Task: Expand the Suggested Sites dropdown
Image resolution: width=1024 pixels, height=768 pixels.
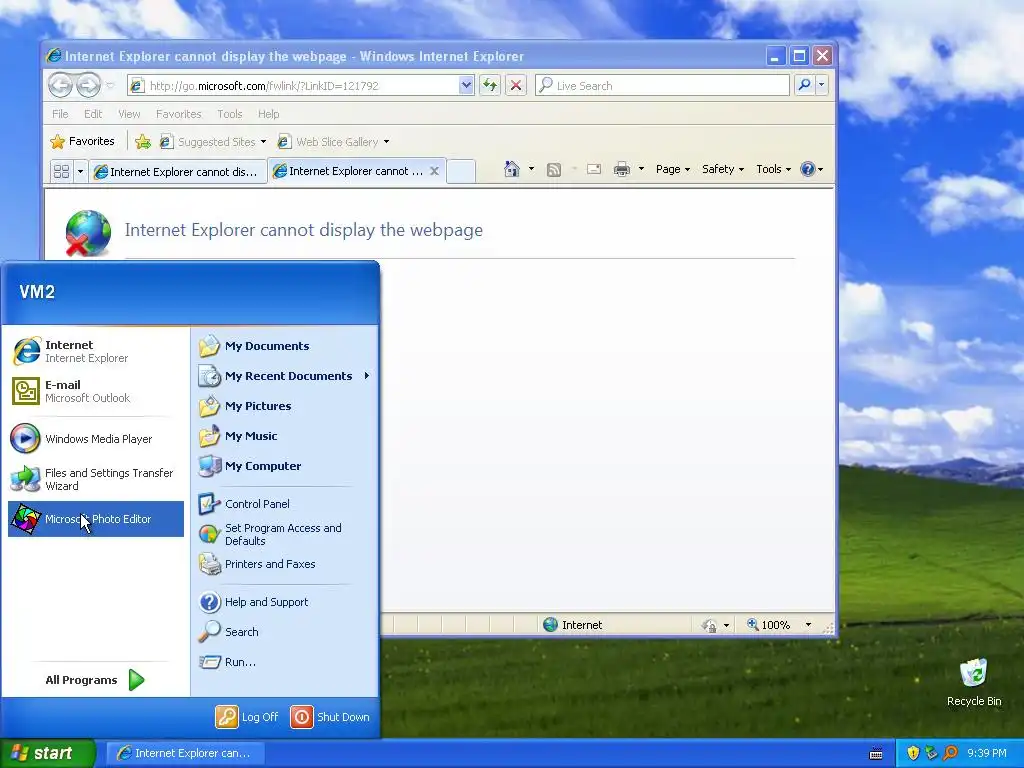Action: tap(263, 142)
